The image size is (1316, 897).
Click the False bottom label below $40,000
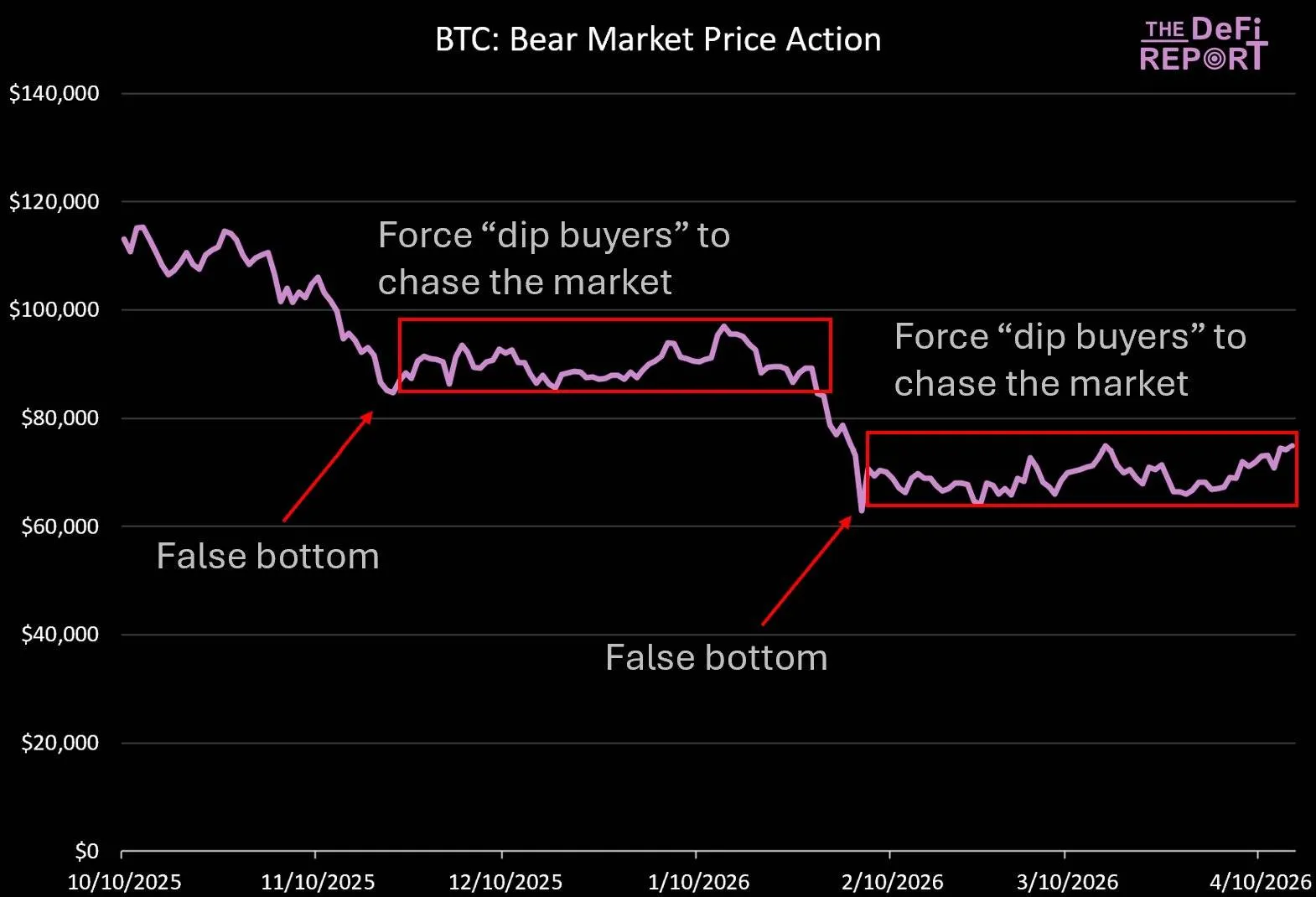pyautogui.click(x=716, y=658)
